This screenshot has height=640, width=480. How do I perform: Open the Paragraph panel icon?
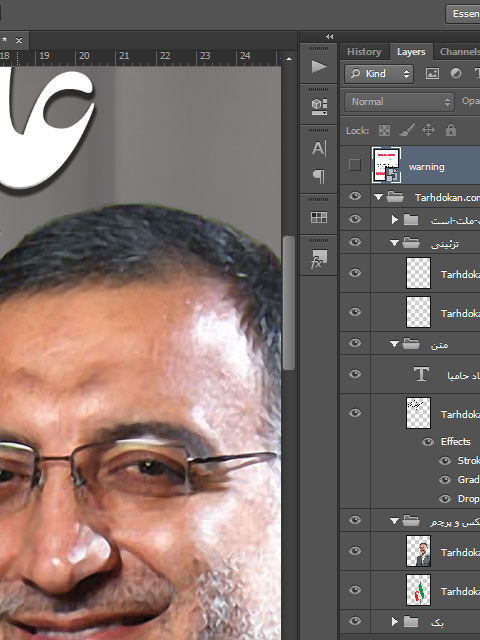(x=319, y=176)
